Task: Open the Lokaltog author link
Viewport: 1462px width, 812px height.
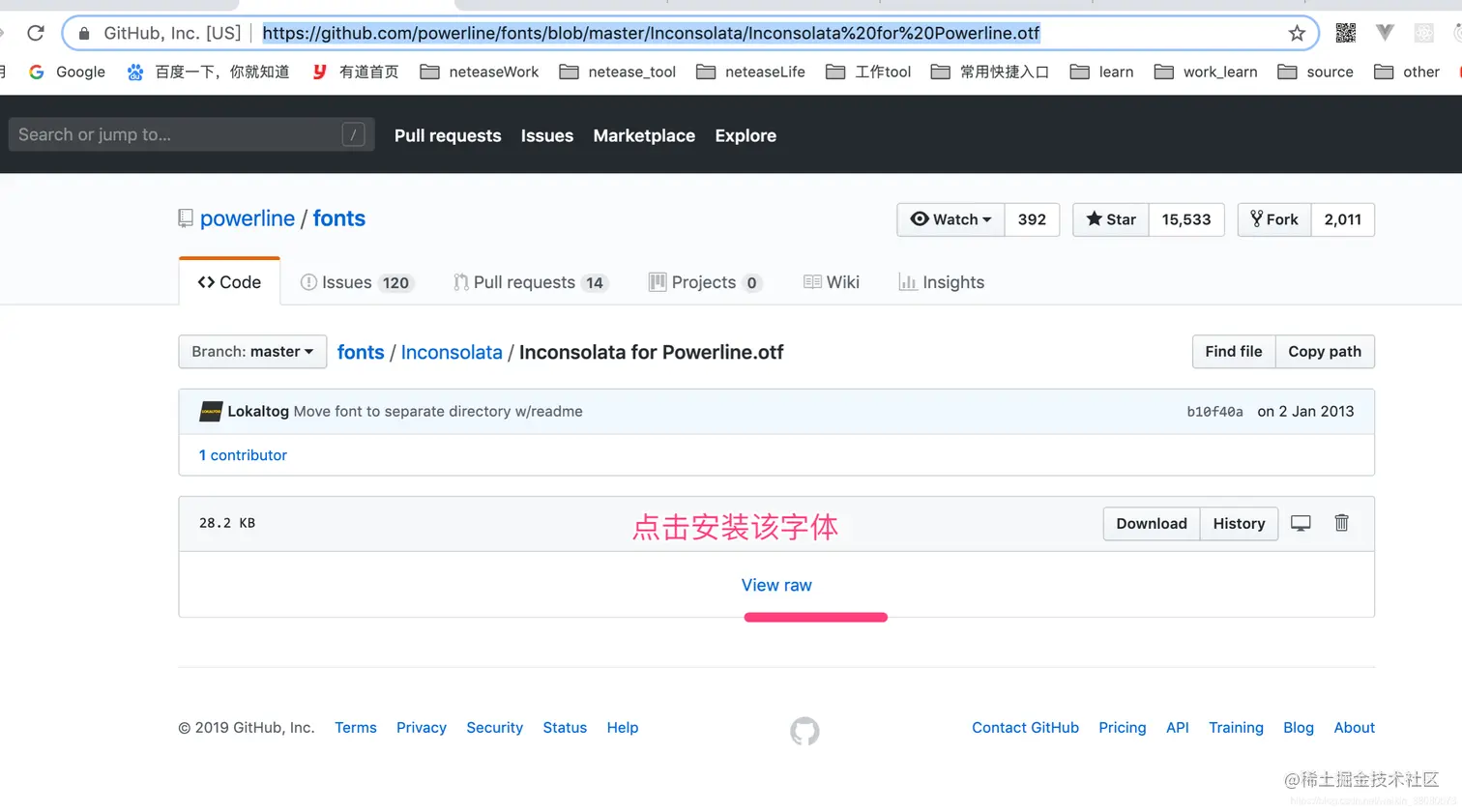Action: (258, 412)
